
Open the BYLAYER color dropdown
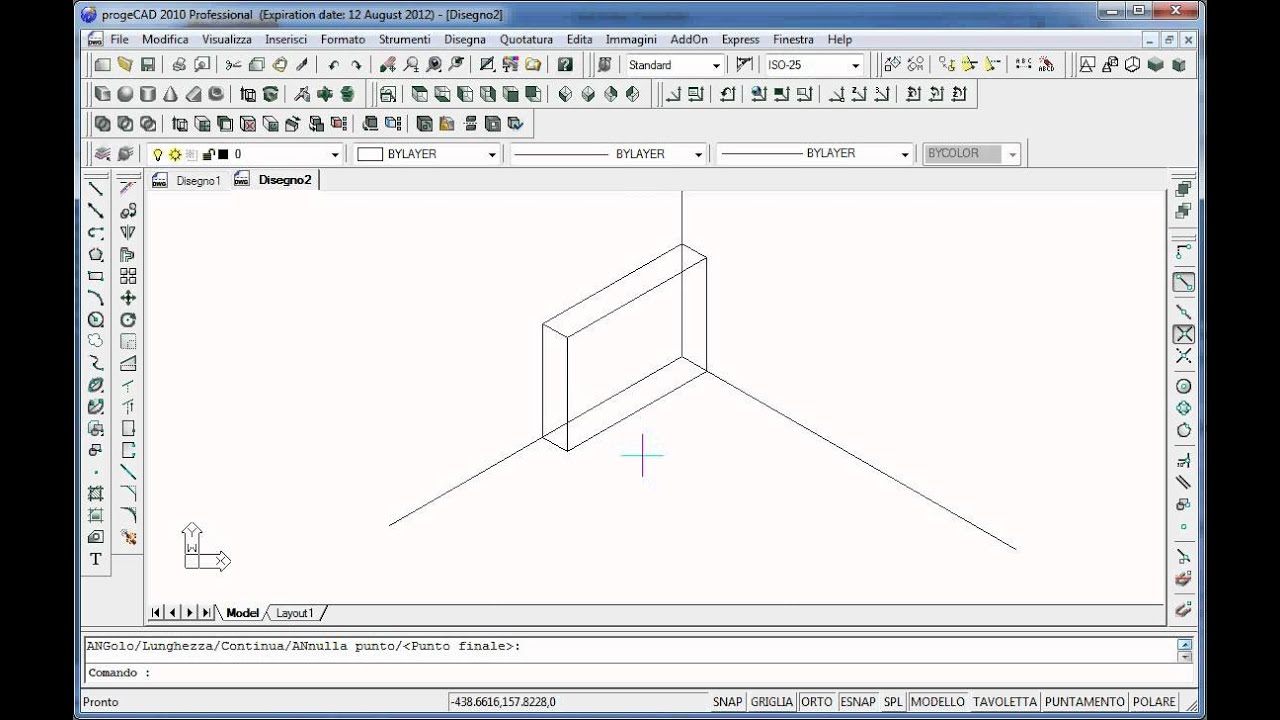(x=492, y=155)
